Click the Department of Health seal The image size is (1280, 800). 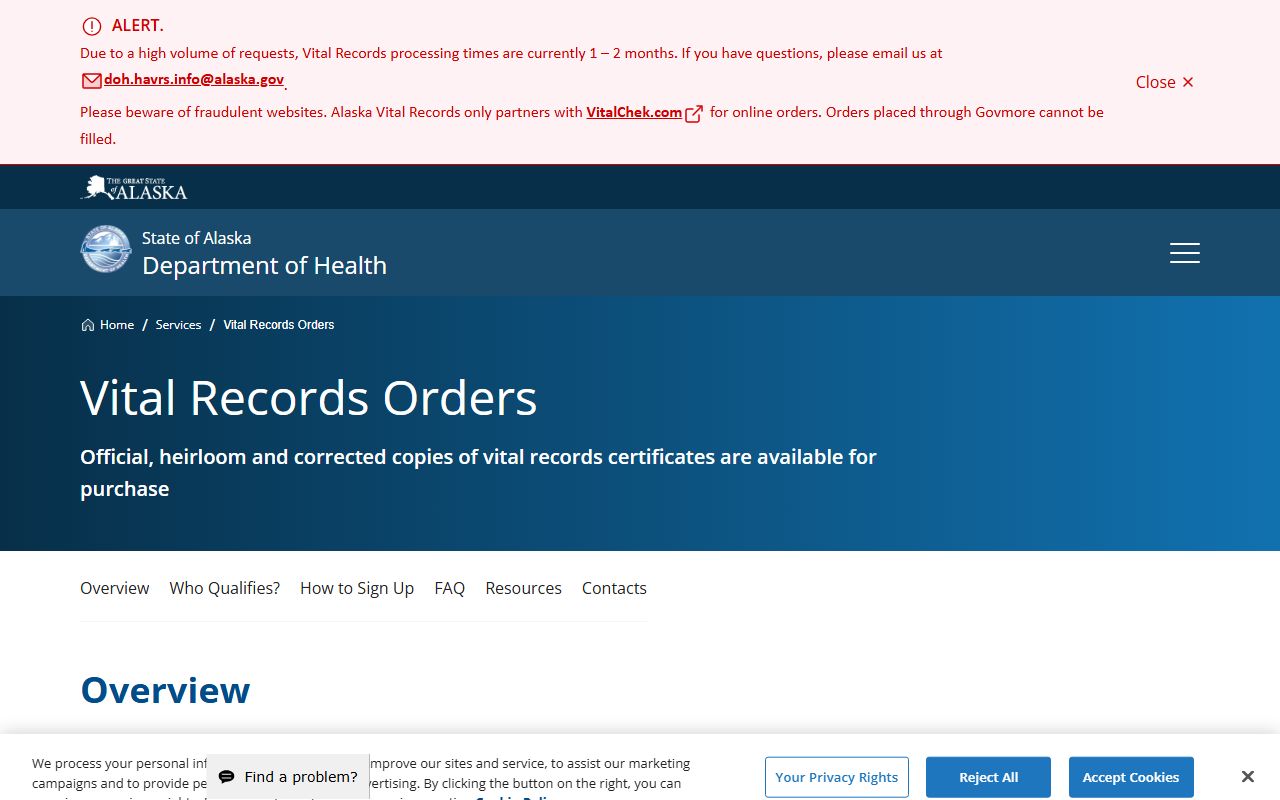tap(105, 250)
